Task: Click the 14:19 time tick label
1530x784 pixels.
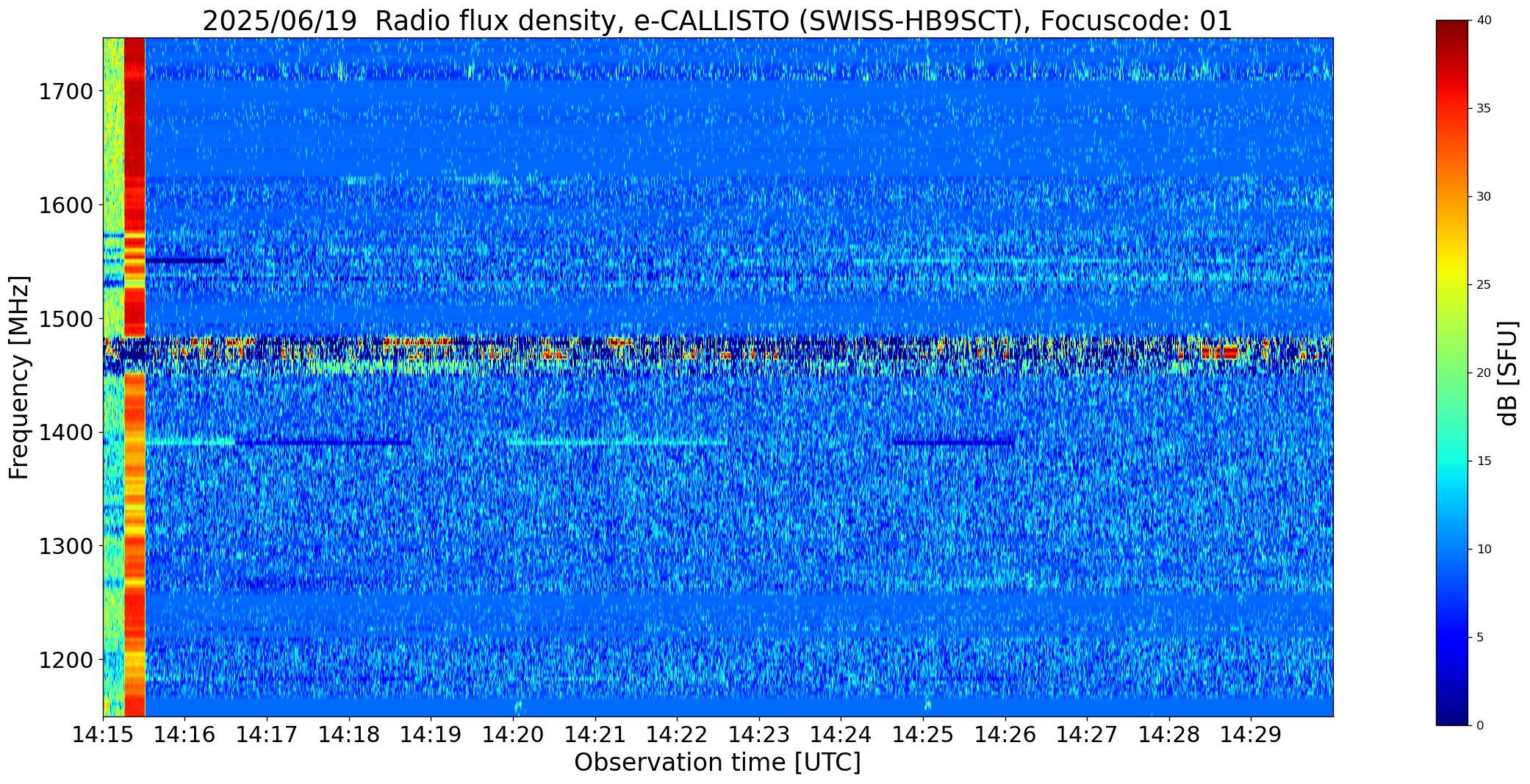Action: 431,734
